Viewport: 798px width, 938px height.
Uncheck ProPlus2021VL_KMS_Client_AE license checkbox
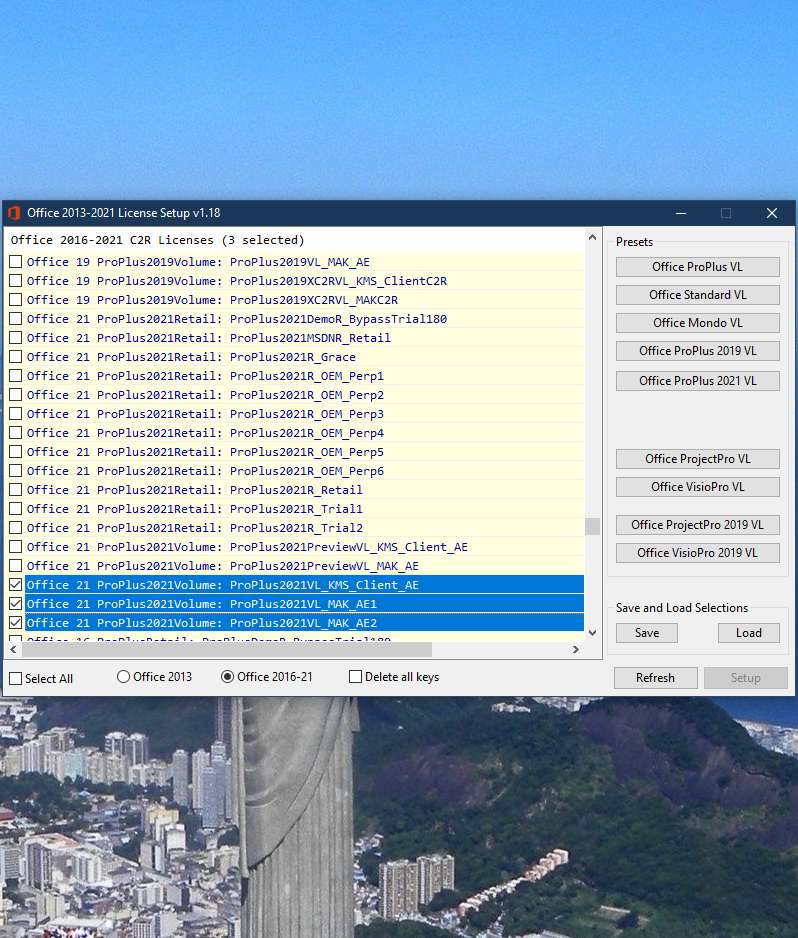pos(15,585)
